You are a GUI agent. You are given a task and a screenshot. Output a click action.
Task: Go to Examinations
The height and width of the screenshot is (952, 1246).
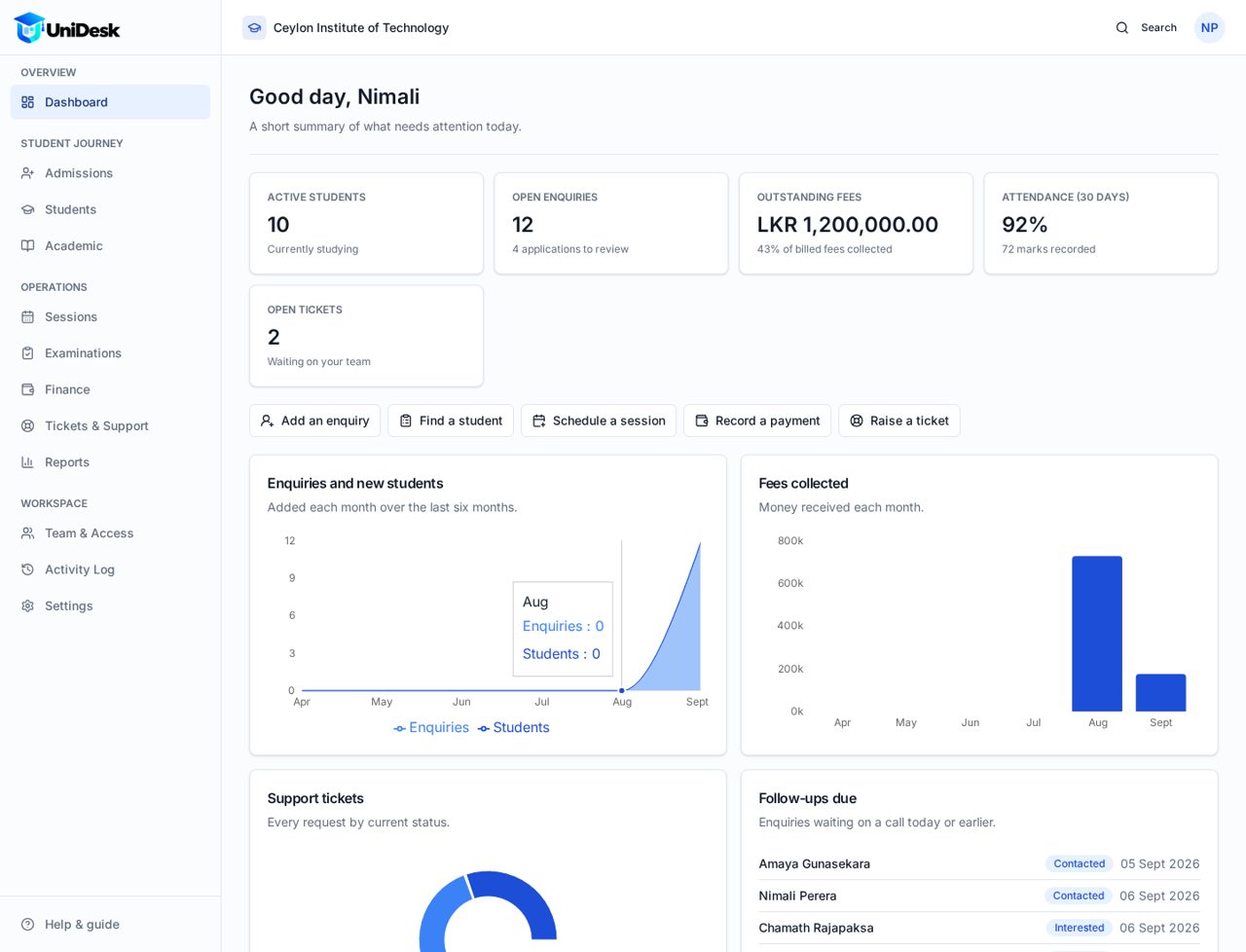[x=110, y=353]
